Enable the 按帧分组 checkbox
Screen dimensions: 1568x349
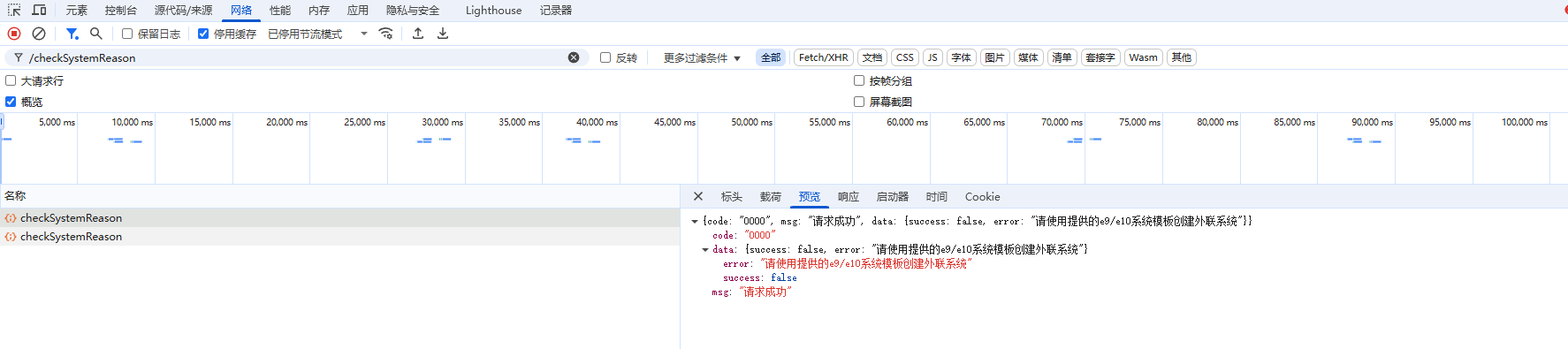click(x=859, y=80)
